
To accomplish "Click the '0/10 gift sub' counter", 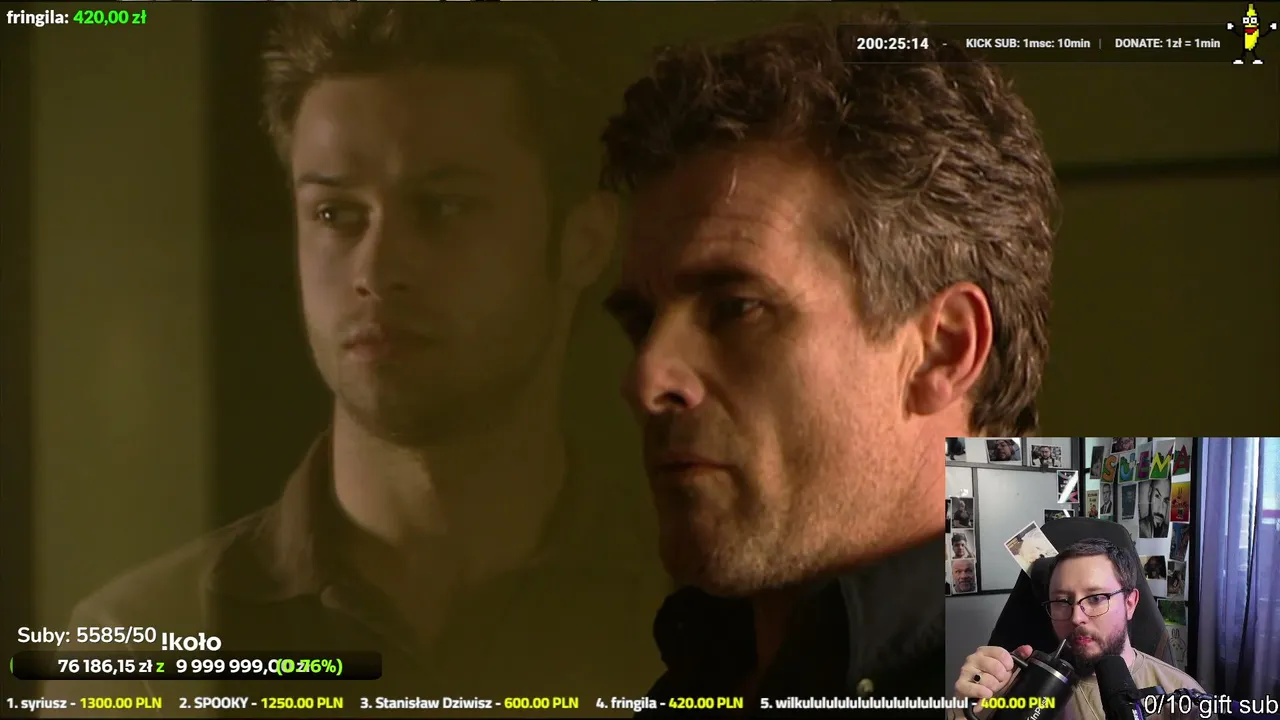I will click(1211, 705).
